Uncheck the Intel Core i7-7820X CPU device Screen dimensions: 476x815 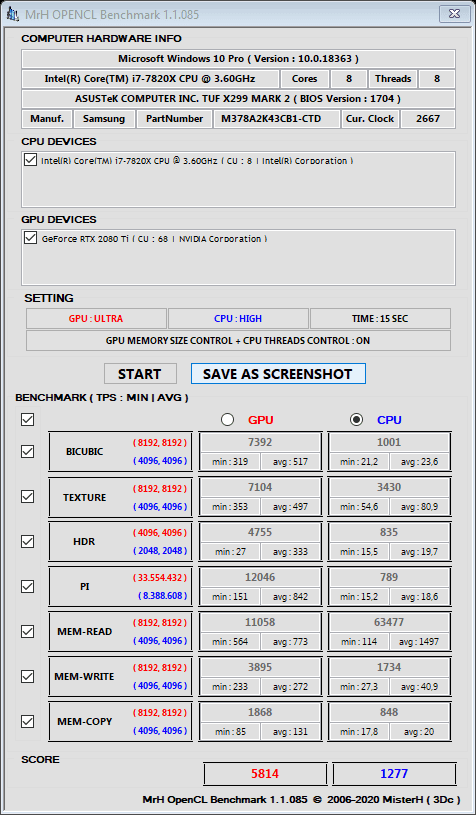coord(30,160)
